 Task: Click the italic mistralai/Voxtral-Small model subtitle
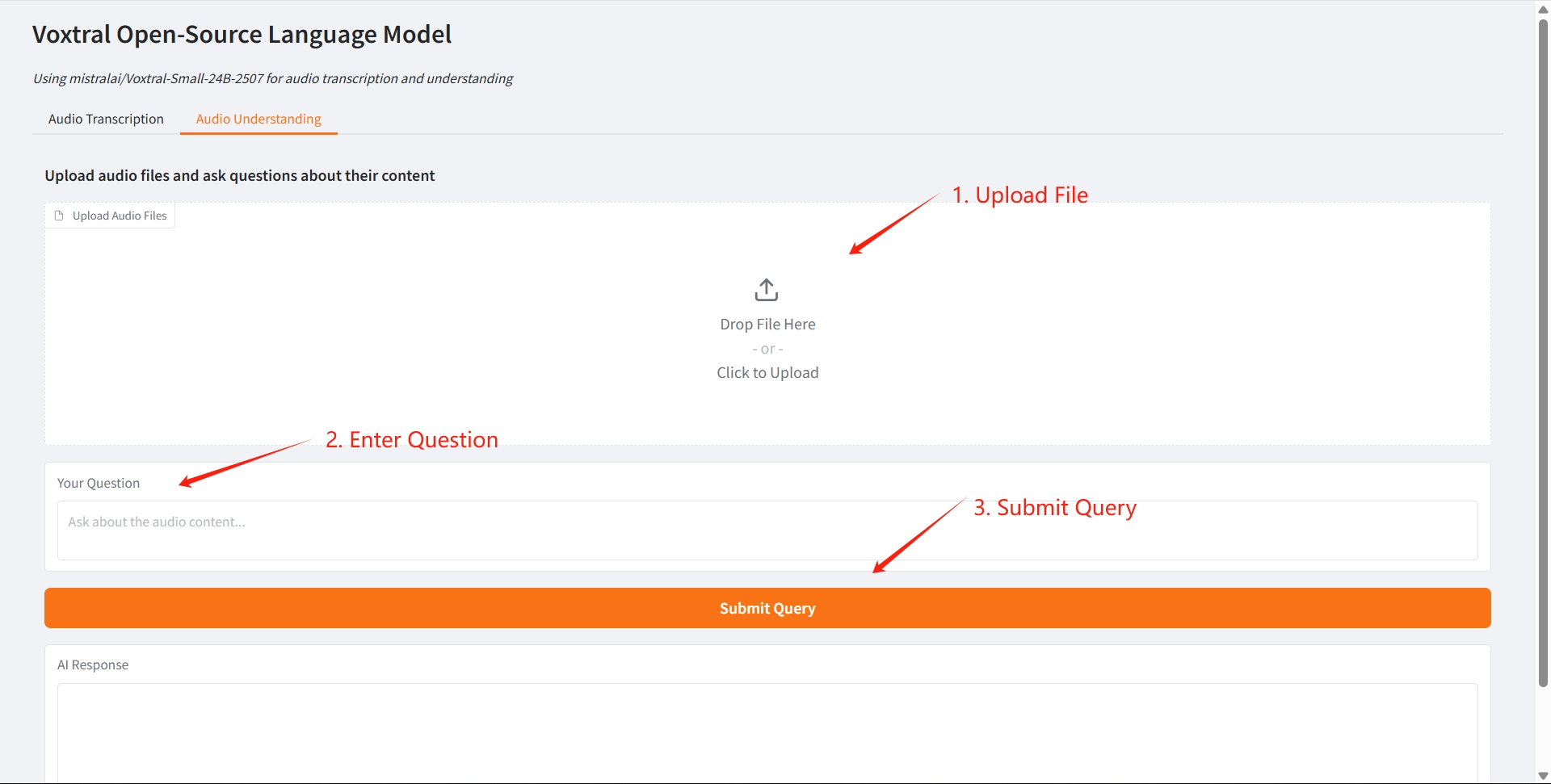[273, 78]
